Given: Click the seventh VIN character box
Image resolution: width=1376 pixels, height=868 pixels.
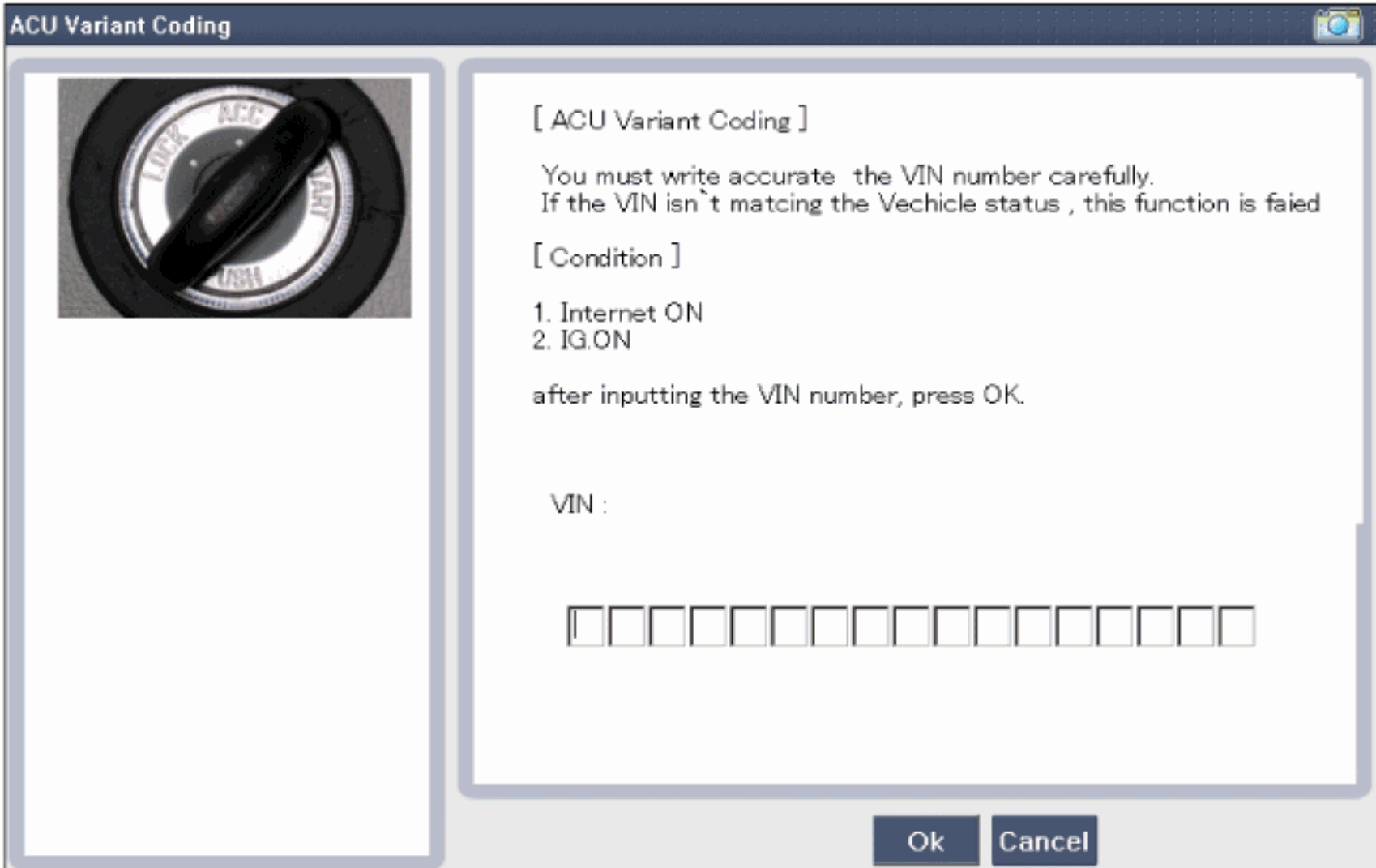Looking at the screenshot, I should click(x=830, y=626).
